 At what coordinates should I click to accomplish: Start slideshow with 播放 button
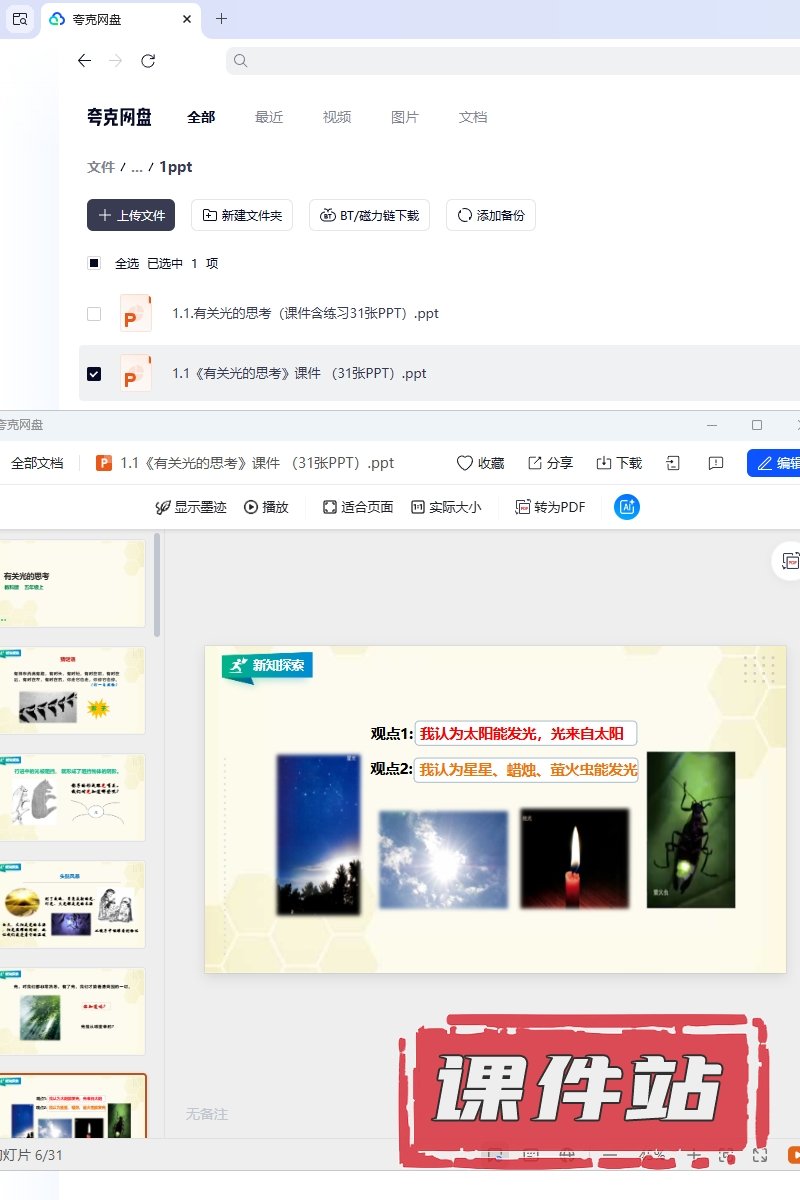coord(266,507)
